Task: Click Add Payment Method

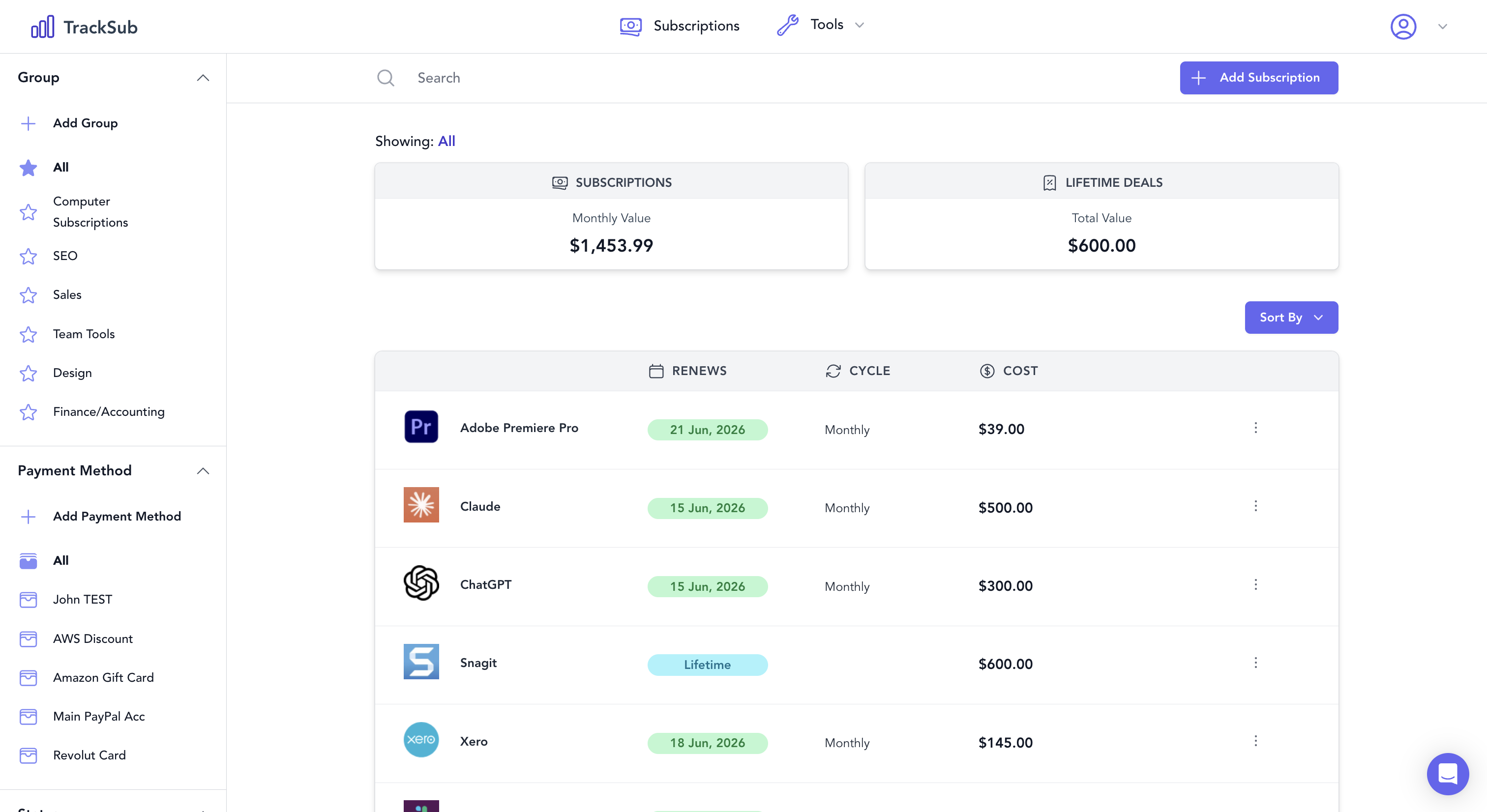Action: click(117, 517)
